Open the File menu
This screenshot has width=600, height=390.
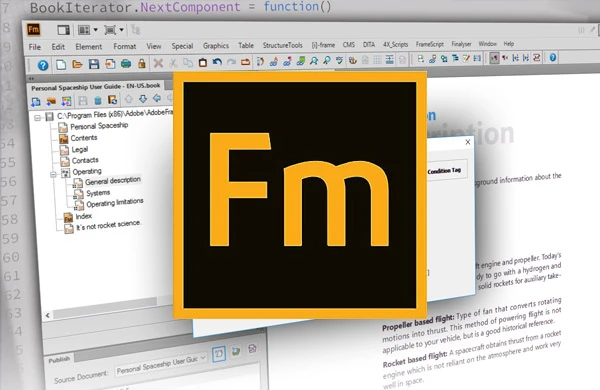34,47
